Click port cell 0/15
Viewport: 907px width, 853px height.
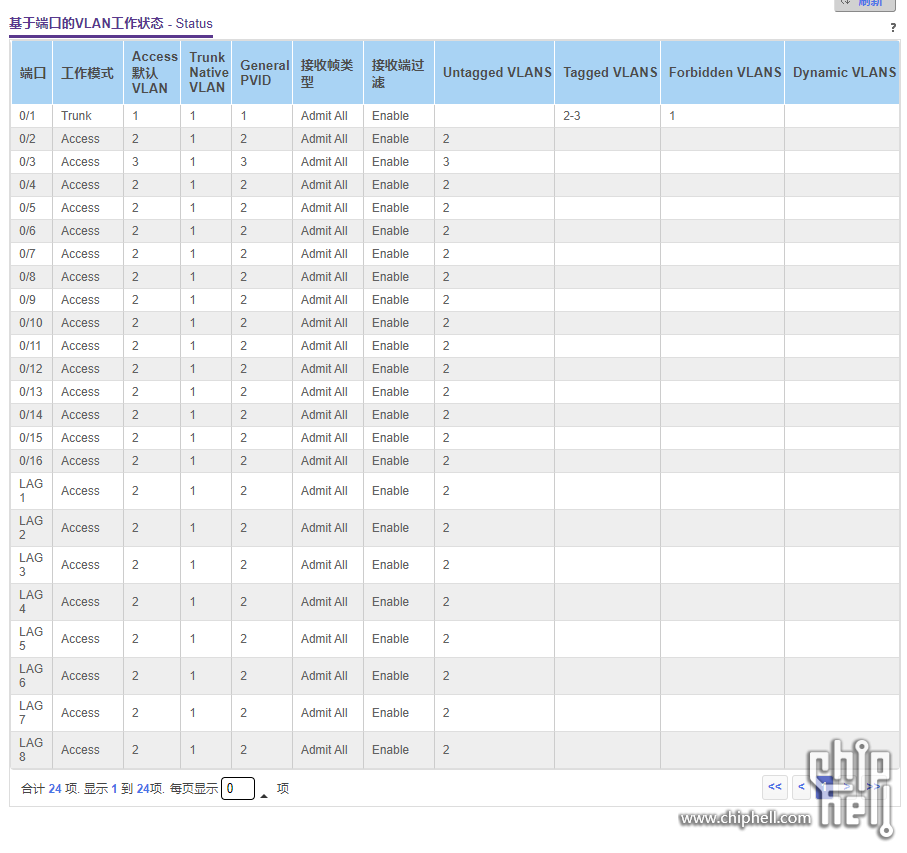(31, 438)
